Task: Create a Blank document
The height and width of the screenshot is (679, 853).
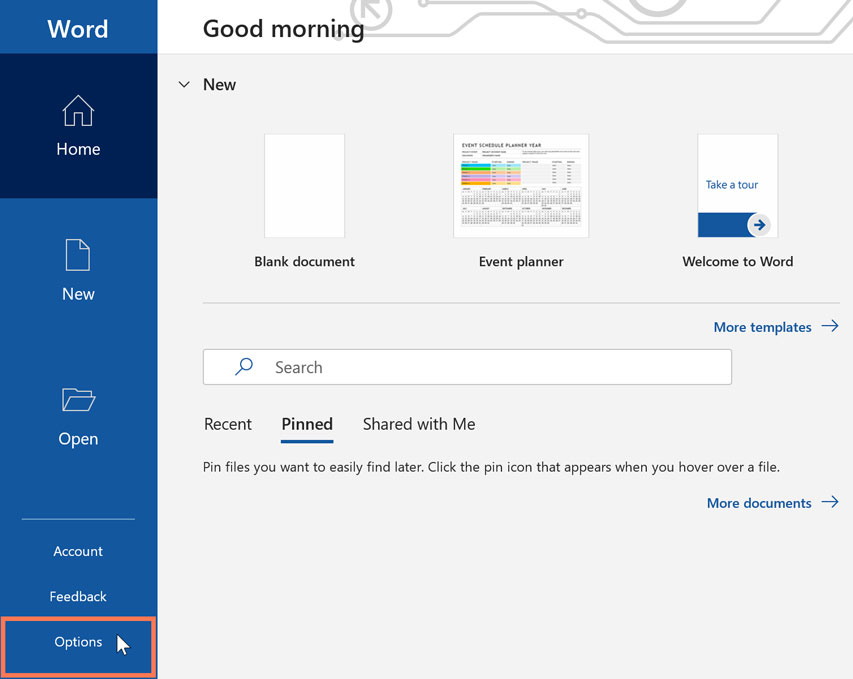Action: tap(304, 185)
